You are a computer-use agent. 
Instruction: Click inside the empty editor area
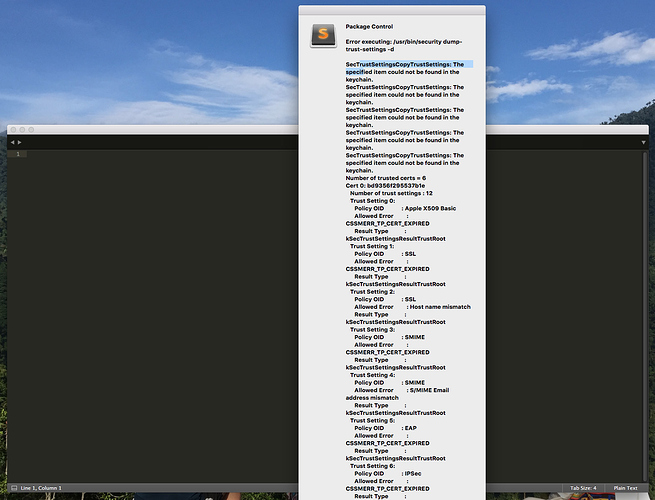[x=163, y=317]
